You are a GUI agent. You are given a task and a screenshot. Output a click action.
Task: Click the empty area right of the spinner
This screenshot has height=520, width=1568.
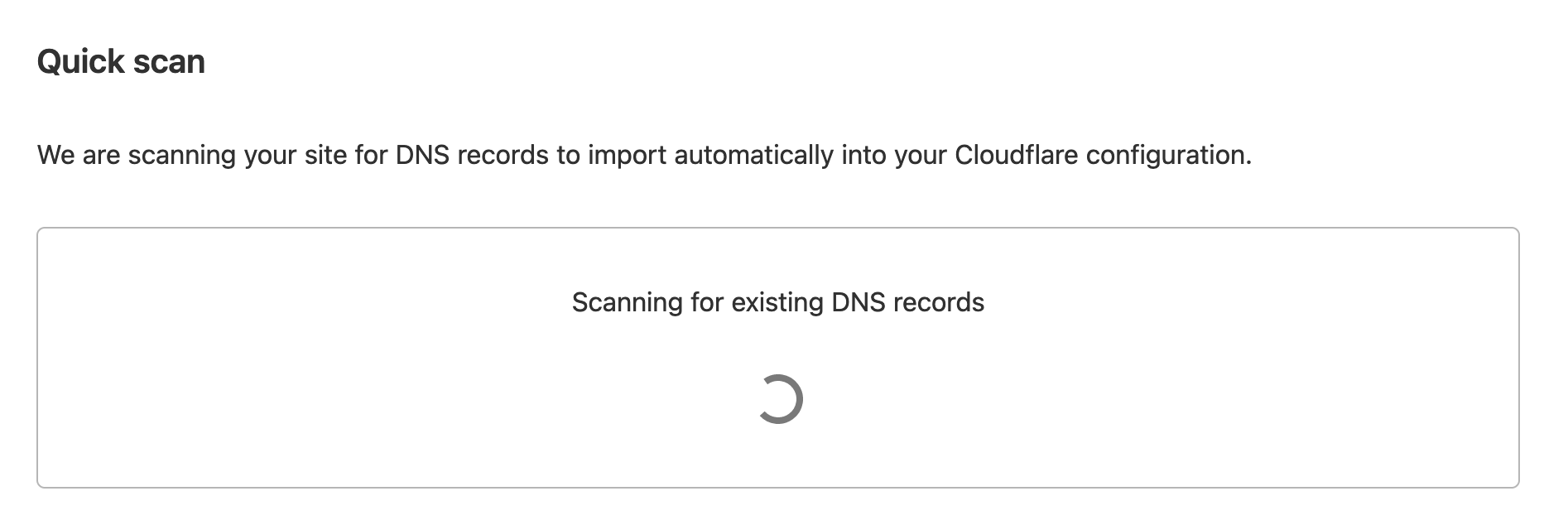[x=1159, y=400]
